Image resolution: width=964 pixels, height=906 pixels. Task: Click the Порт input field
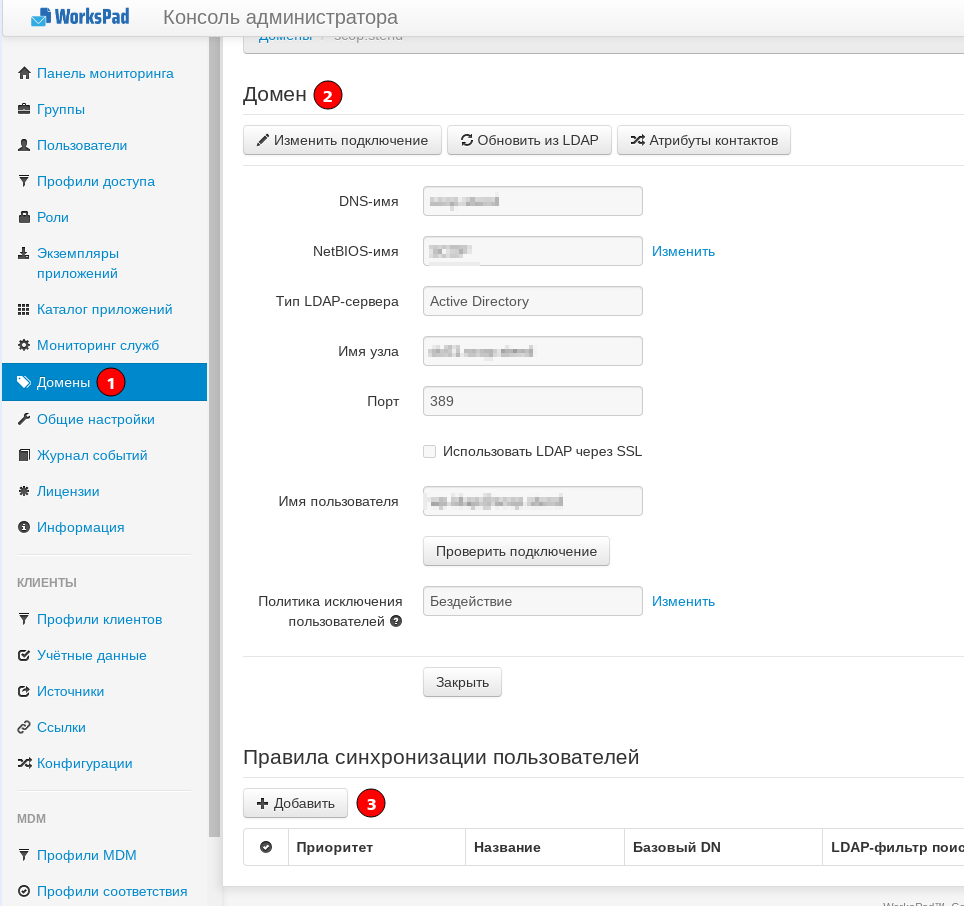(532, 401)
